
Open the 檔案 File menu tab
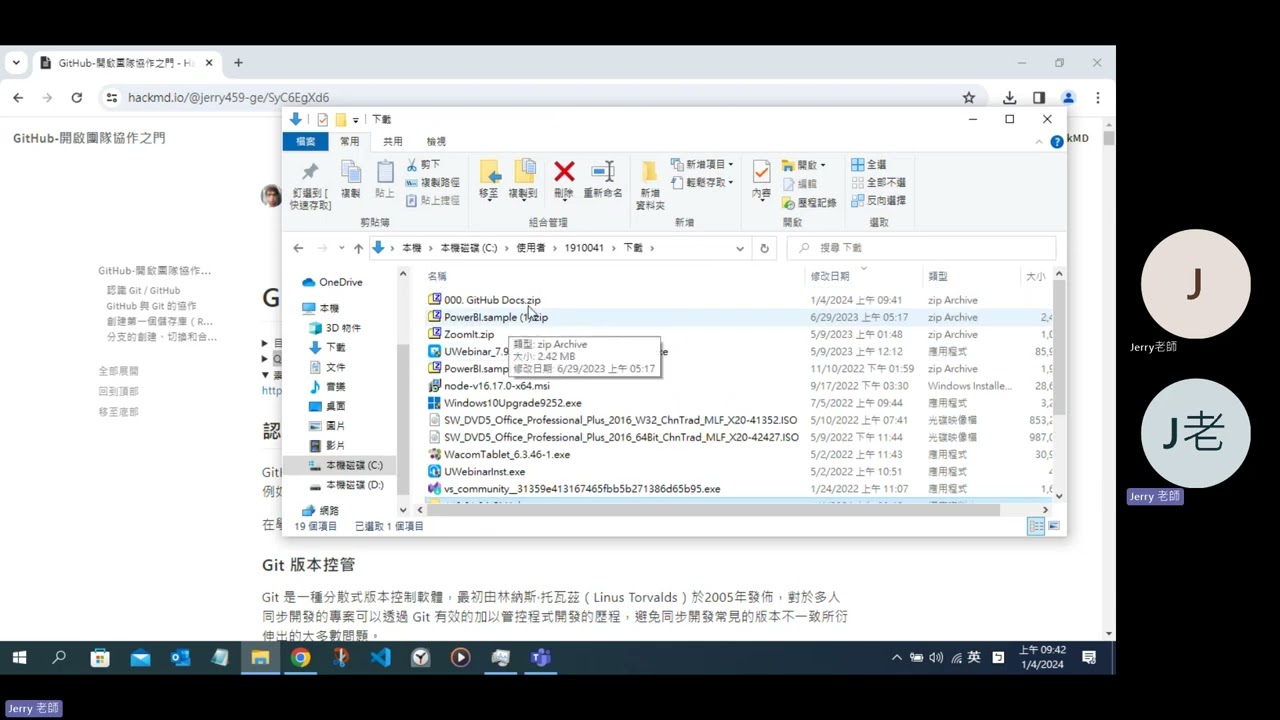point(306,142)
